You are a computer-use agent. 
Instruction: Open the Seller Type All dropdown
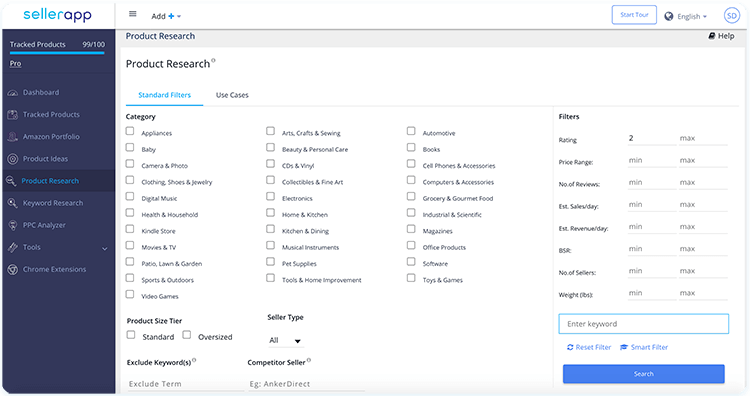click(285, 341)
